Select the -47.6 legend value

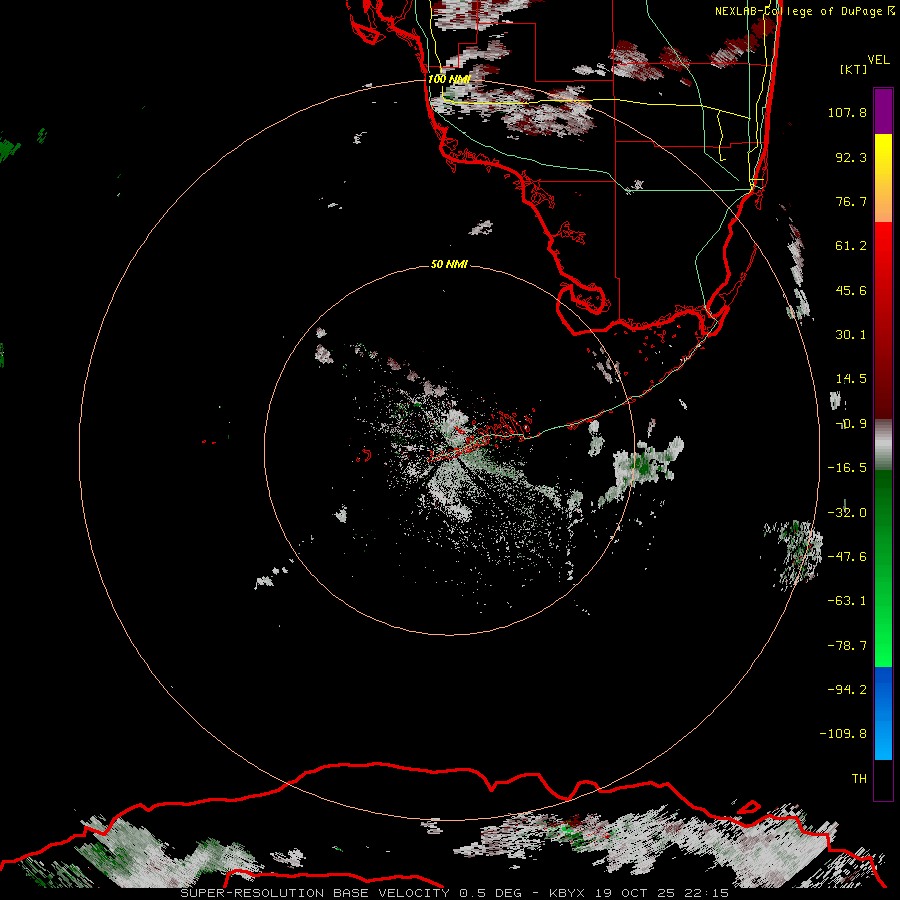(x=847, y=556)
